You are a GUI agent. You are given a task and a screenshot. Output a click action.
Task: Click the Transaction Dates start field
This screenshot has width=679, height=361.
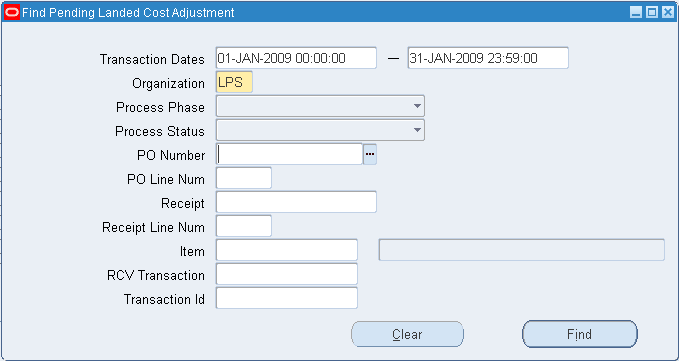coord(296,58)
